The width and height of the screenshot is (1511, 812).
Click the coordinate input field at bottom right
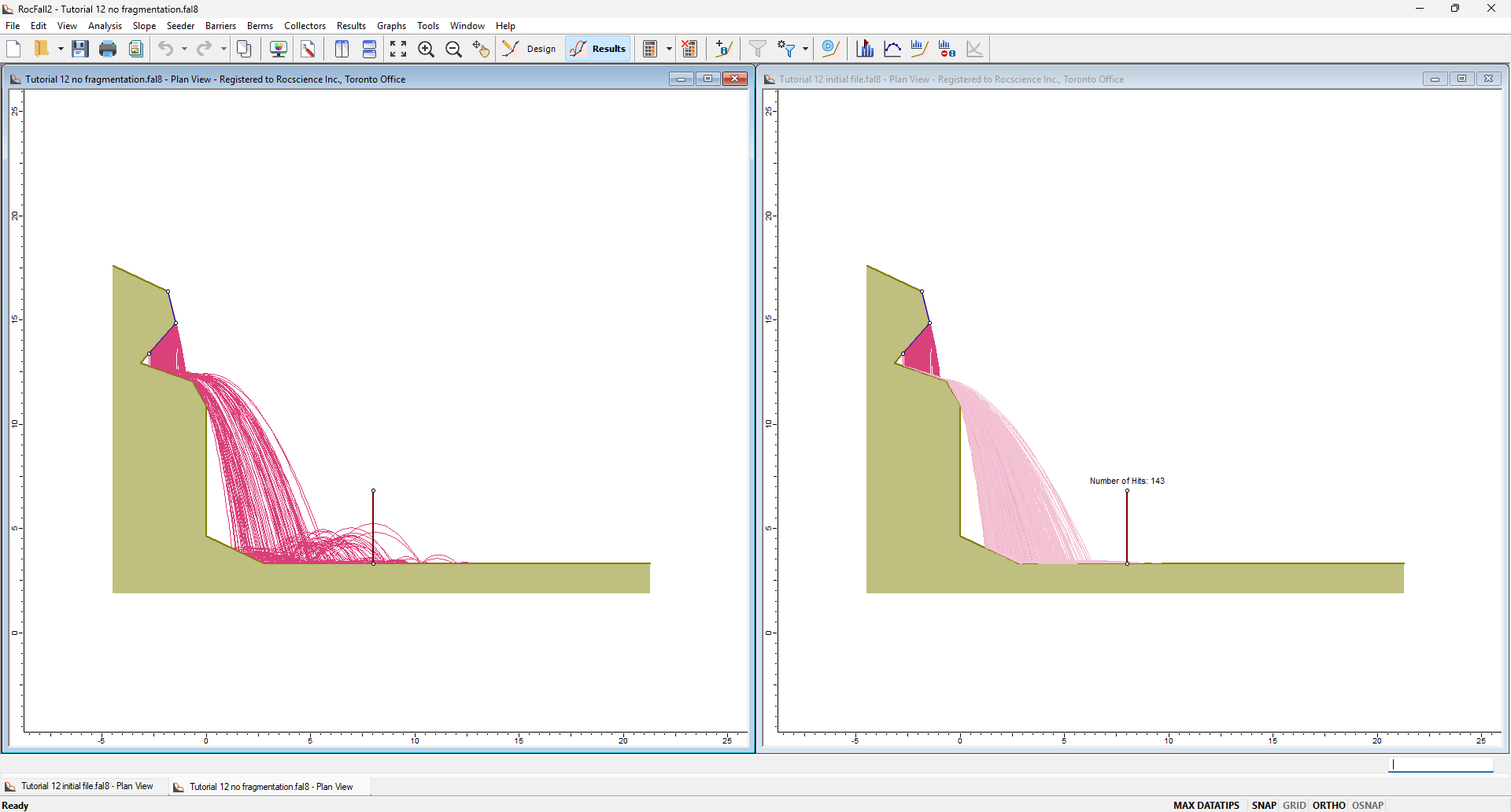point(1440,764)
